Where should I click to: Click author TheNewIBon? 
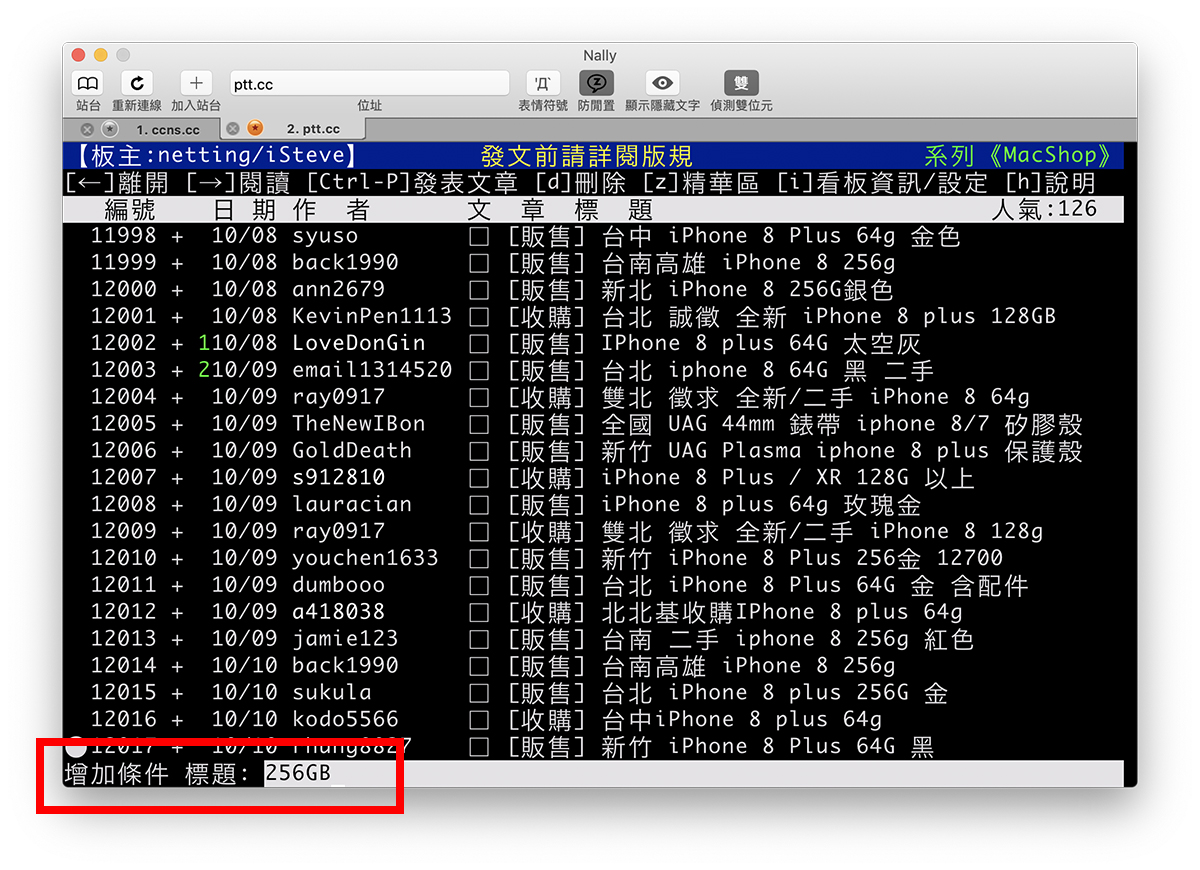coord(358,425)
